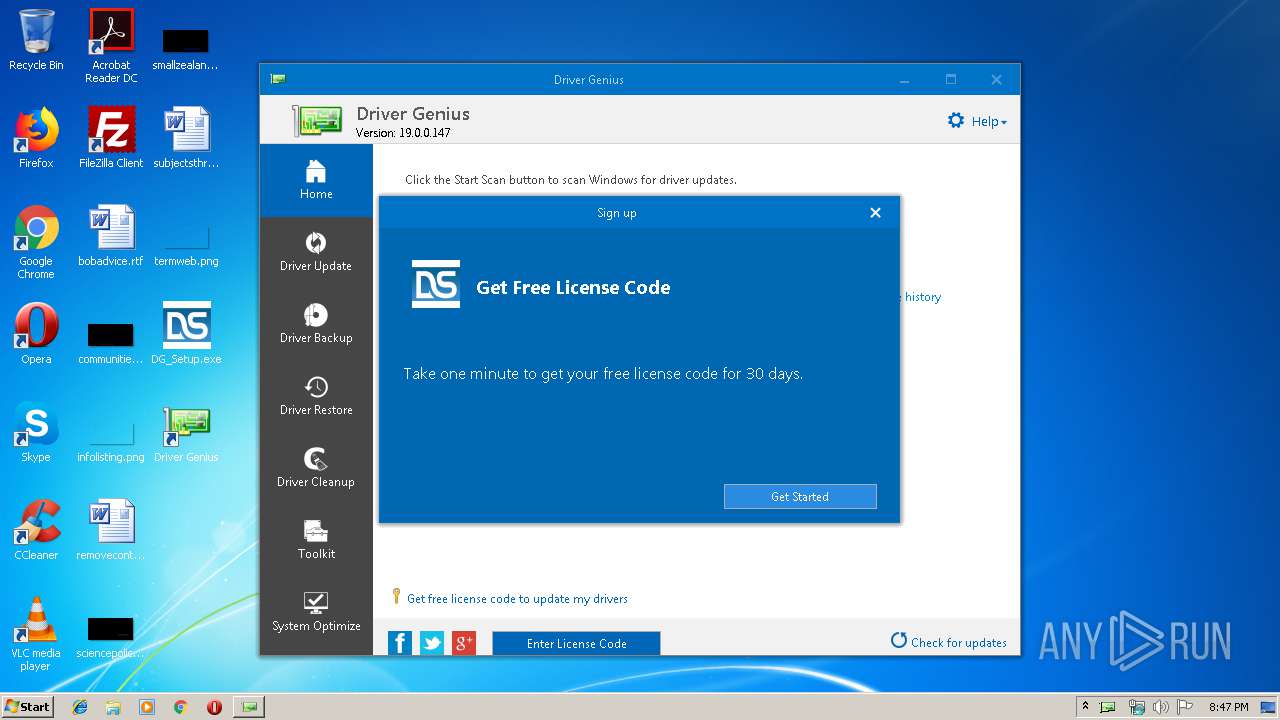This screenshot has width=1280, height=720.
Task: Open the Toolkit section
Action: tap(316, 540)
